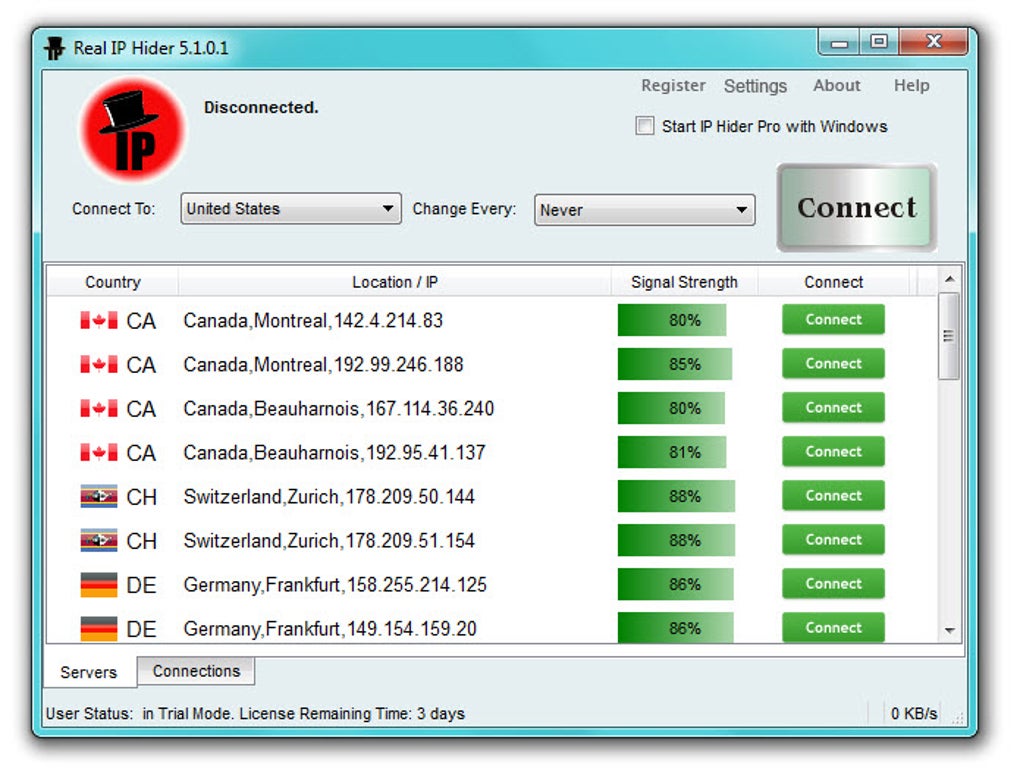Connect to Montreal server 192.99.246.188
This screenshot has height=775, width=1020.
pyautogui.click(x=833, y=364)
